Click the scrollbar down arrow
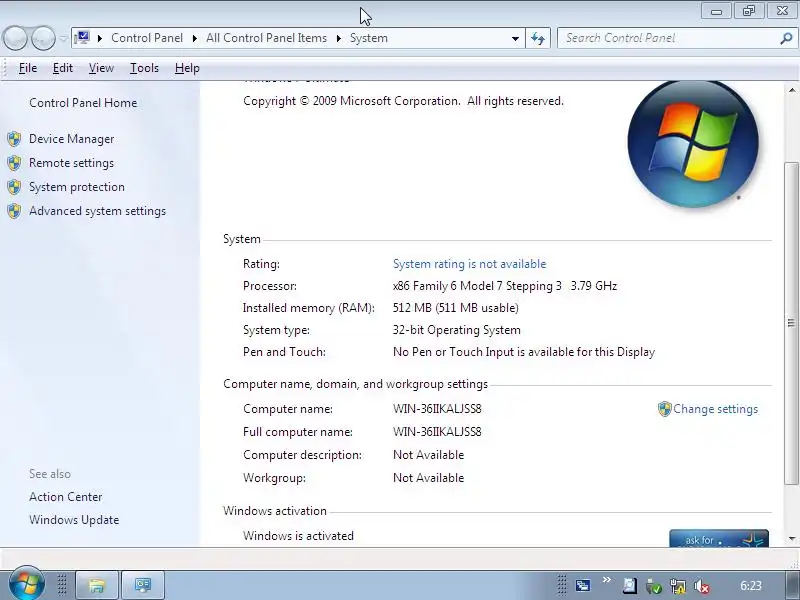800x600 pixels. tap(791, 538)
